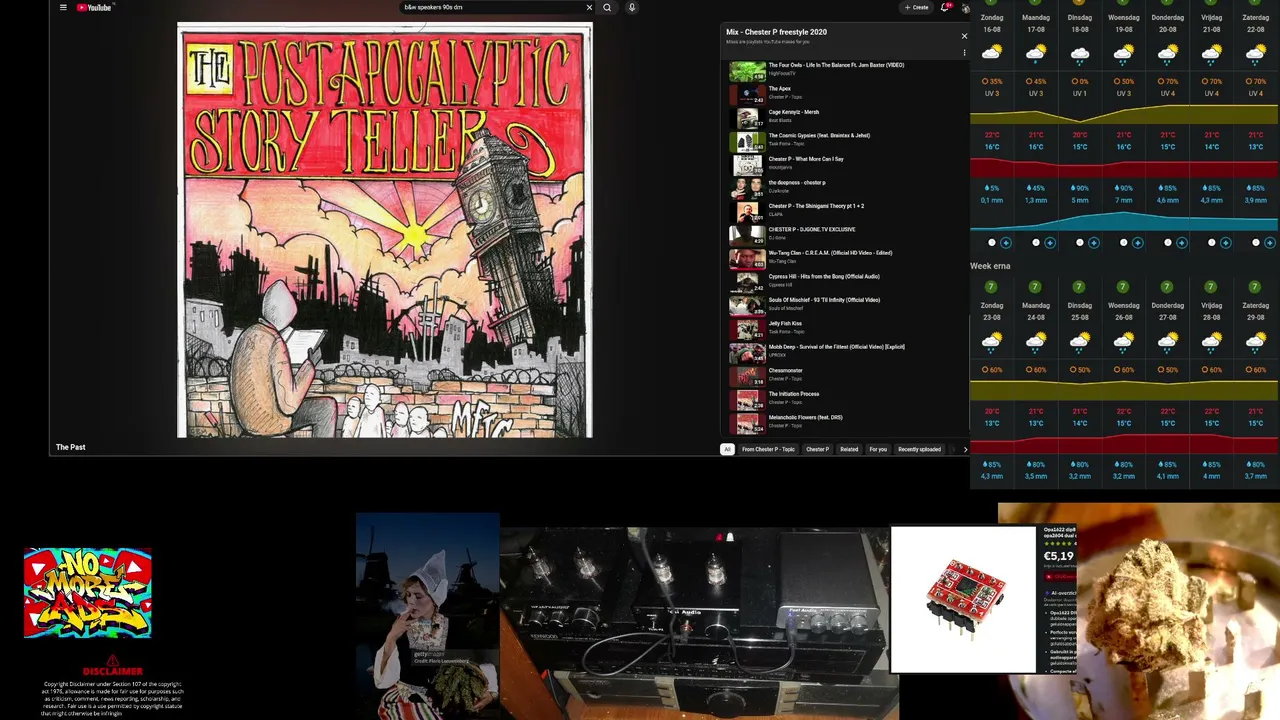Screen dimensions: 1280x720
Task: Expand Woensdag 19-08 weather details plus icon
Action: pyautogui.click(x=1138, y=243)
